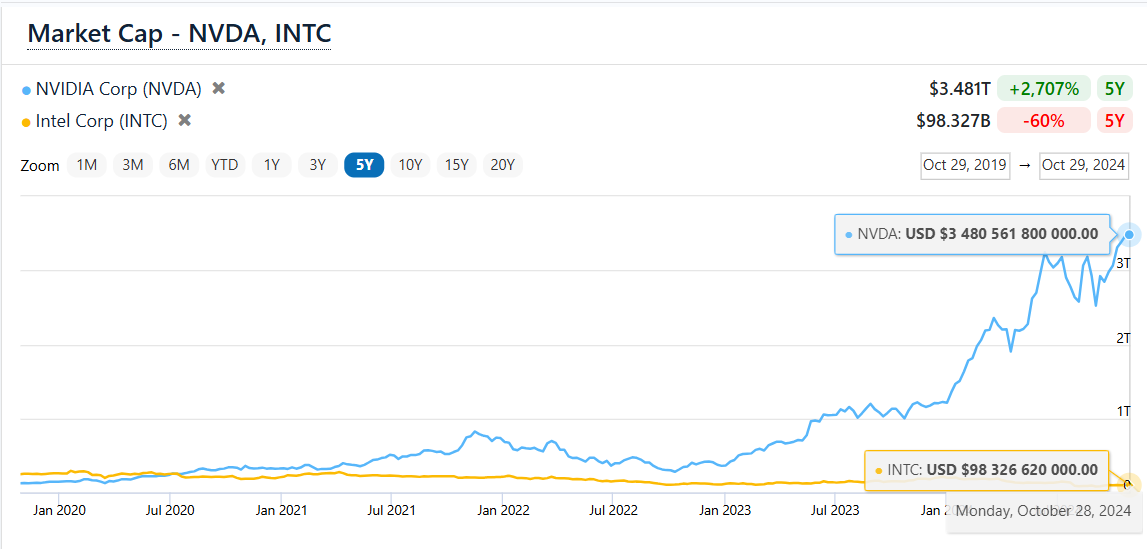Screen dimensions: 1147x549
Task: Edit the start date Oct 29, 2019
Action: tap(962, 165)
